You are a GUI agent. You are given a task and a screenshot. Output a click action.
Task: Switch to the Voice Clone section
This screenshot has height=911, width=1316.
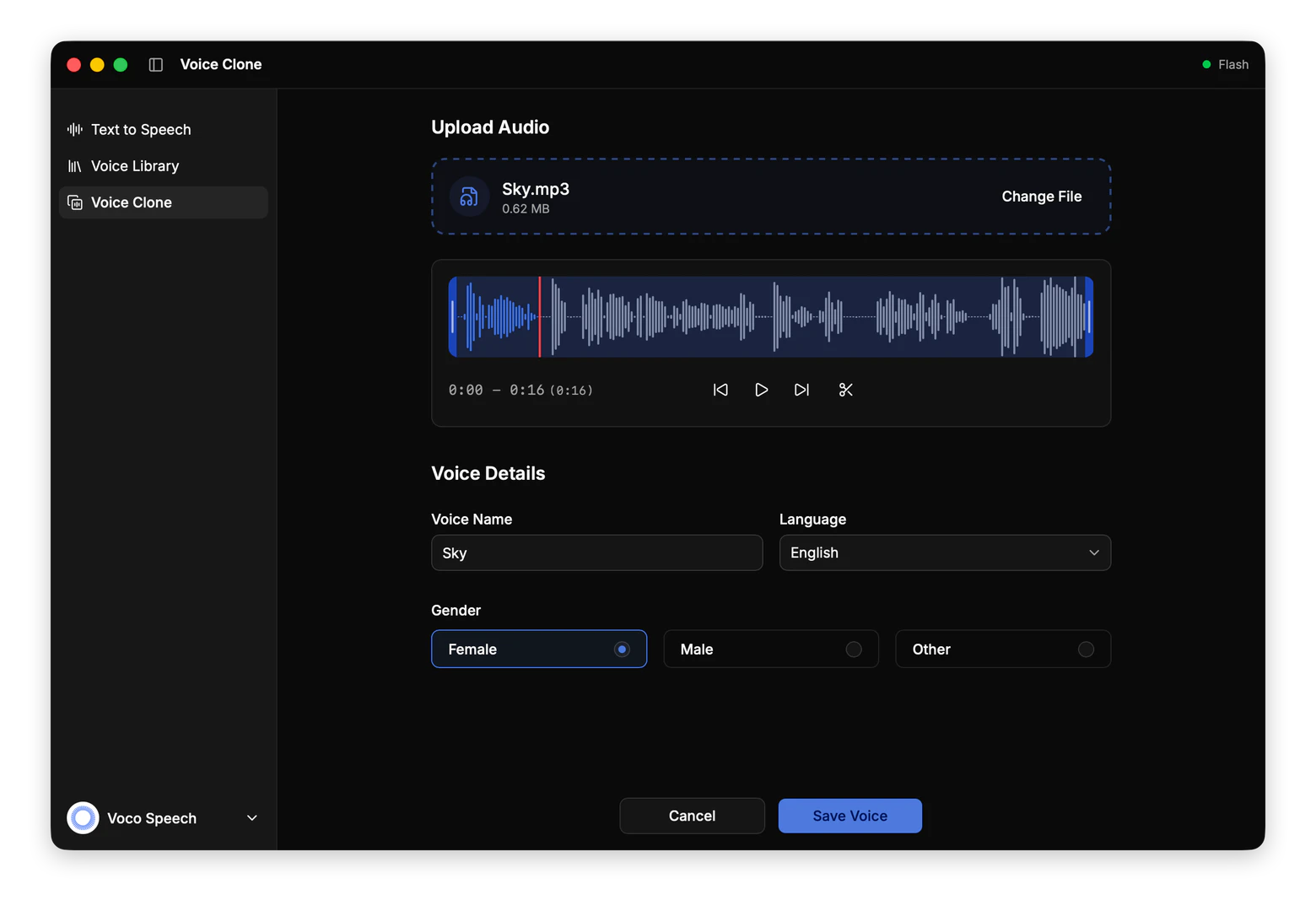click(x=132, y=202)
